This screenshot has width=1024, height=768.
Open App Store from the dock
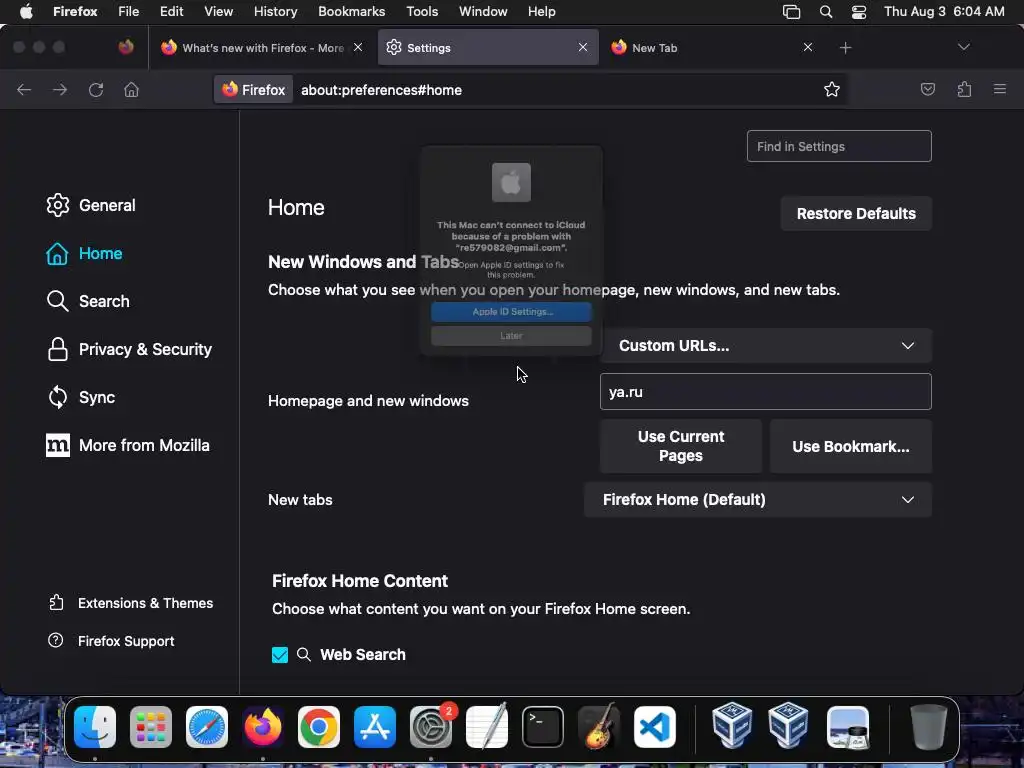(375, 727)
